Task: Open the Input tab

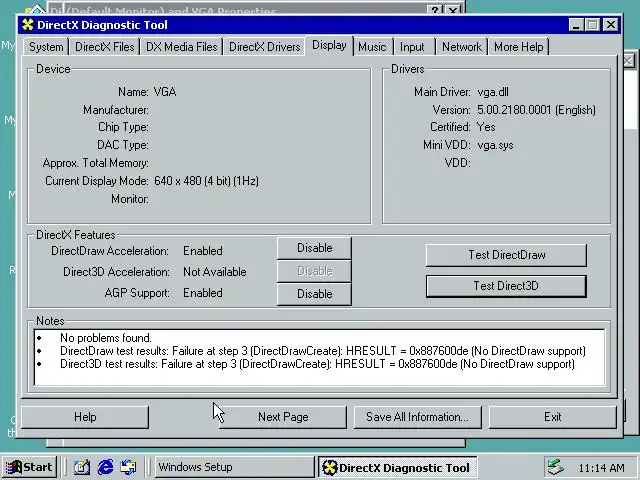Action: click(x=412, y=47)
